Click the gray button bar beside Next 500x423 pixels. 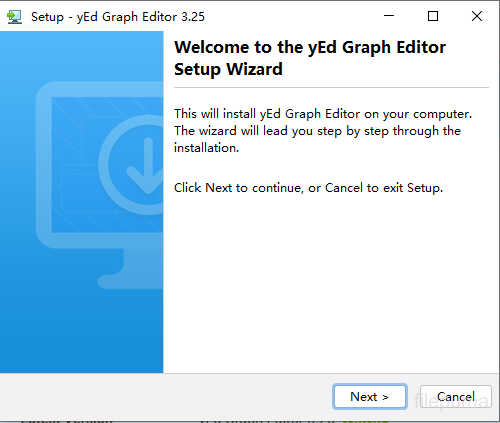point(166,397)
